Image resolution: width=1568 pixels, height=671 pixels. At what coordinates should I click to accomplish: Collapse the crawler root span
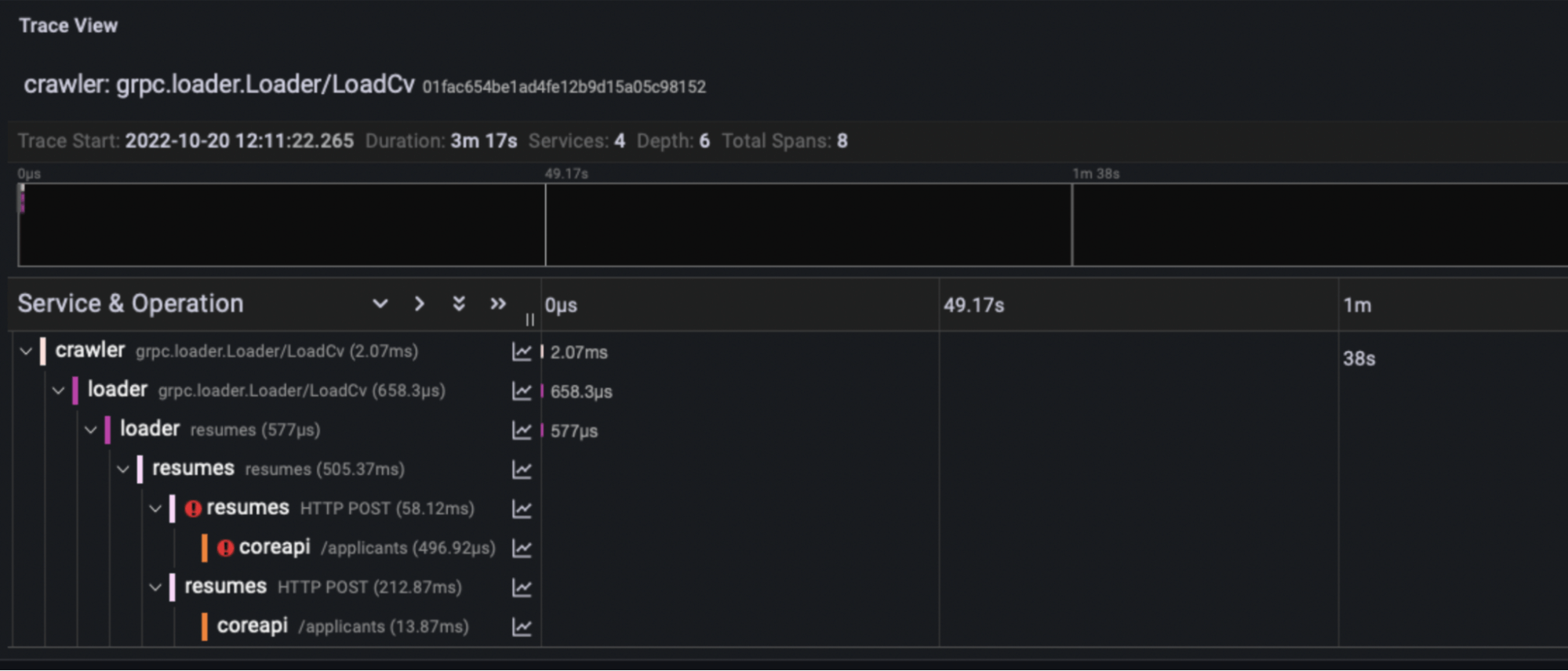[26, 351]
